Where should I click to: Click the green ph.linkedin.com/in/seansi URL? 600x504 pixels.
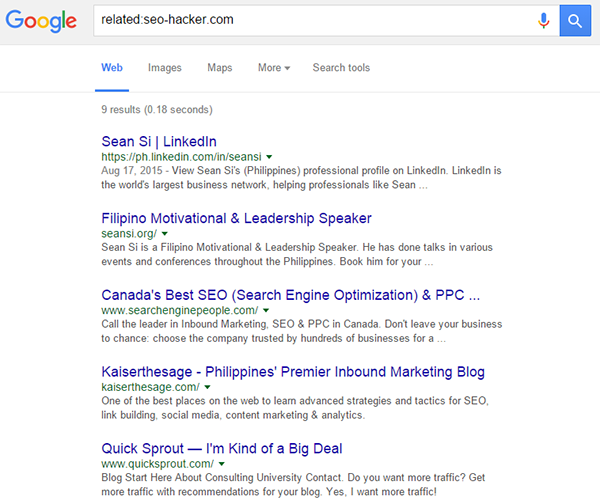point(181,157)
